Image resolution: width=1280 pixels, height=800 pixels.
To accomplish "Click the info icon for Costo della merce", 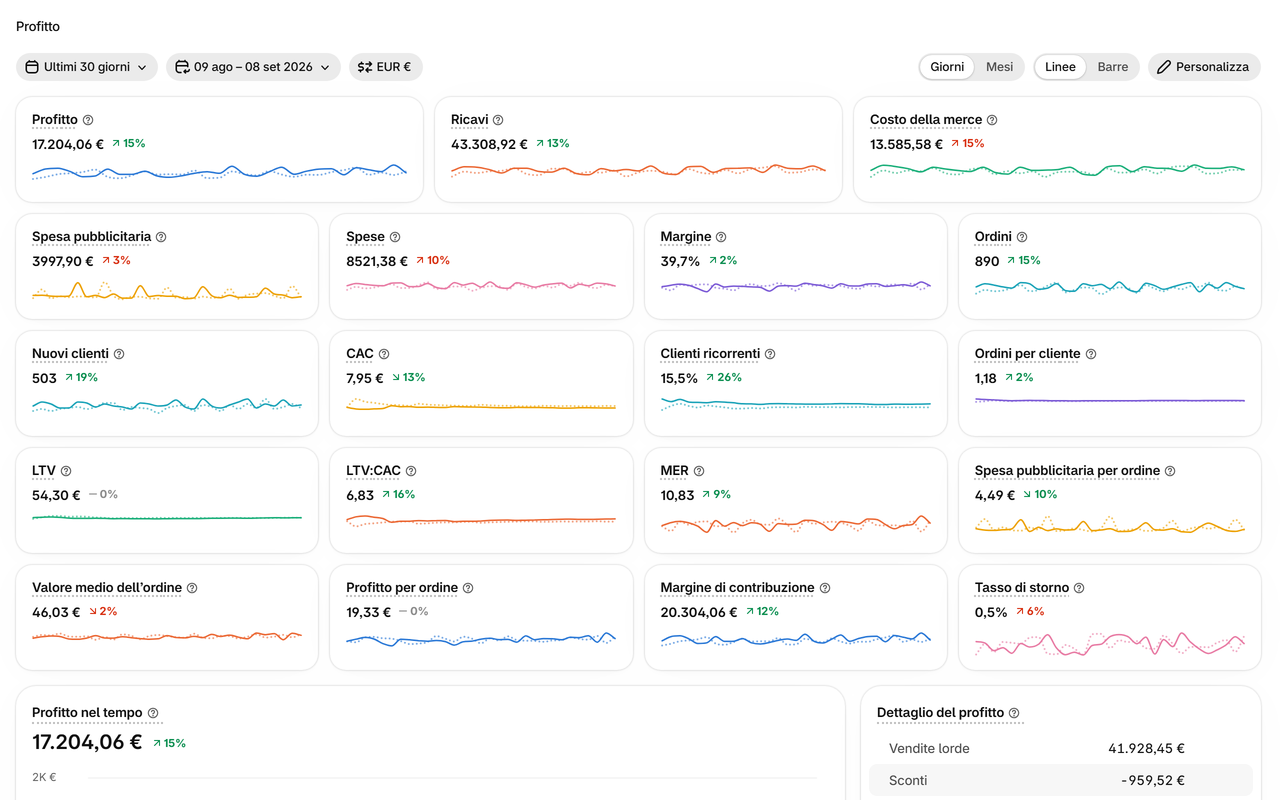I will [x=992, y=120].
